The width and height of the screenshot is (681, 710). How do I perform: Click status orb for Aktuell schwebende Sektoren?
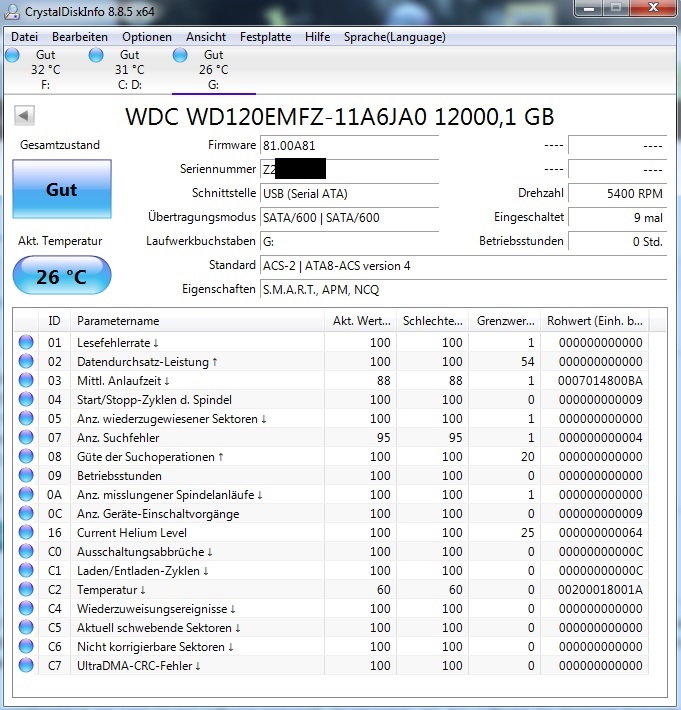click(26, 628)
